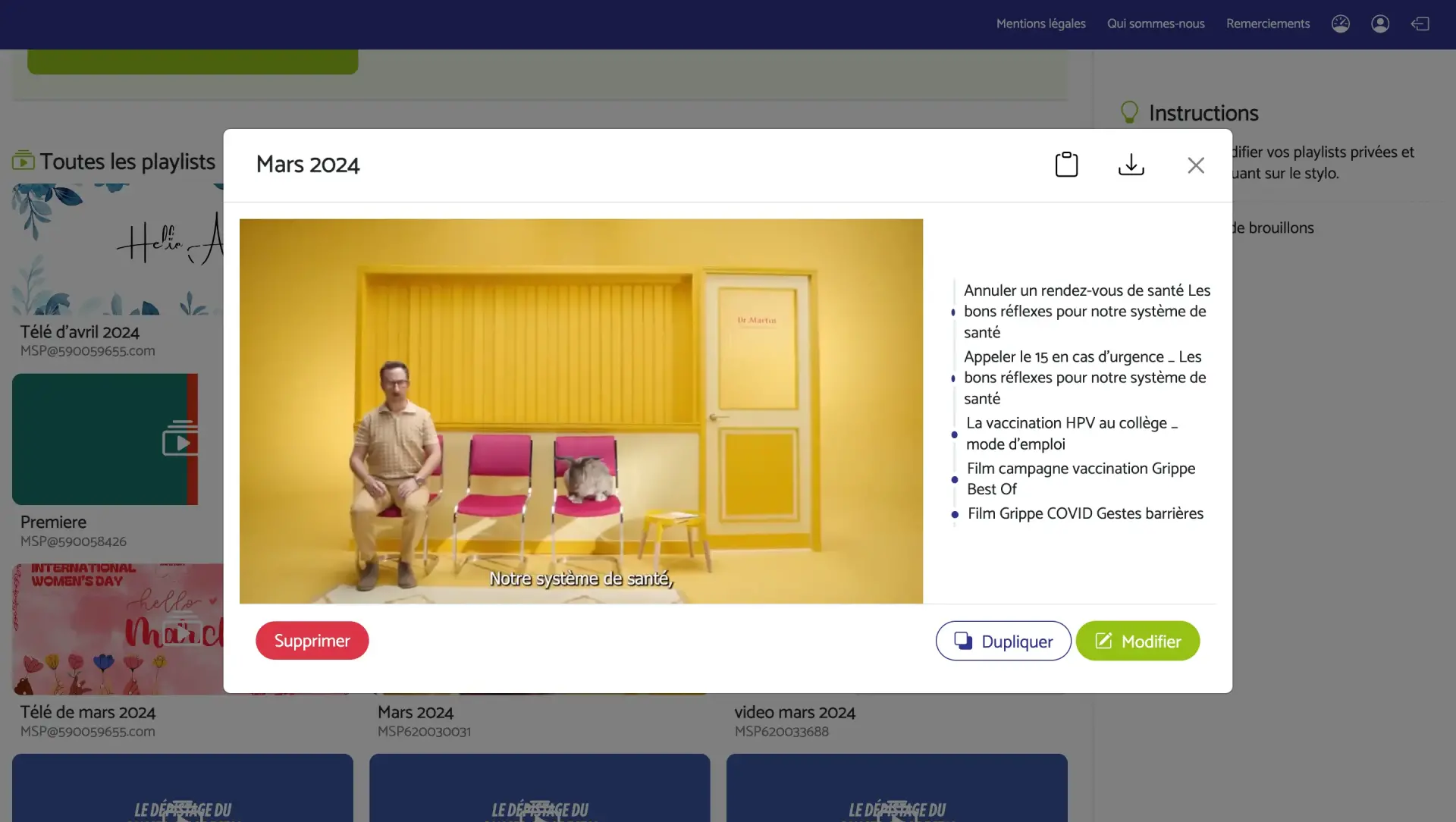Click the video preview in the modal
The height and width of the screenshot is (822, 1456).
click(581, 411)
